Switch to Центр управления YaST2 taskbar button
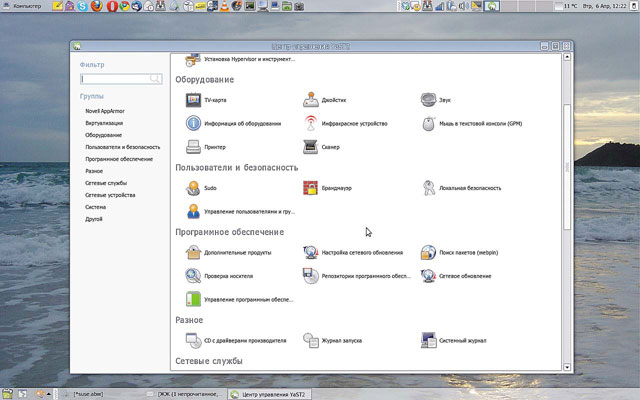Image resolution: width=640 pixels, height=400 pixels. click(268, 394)
